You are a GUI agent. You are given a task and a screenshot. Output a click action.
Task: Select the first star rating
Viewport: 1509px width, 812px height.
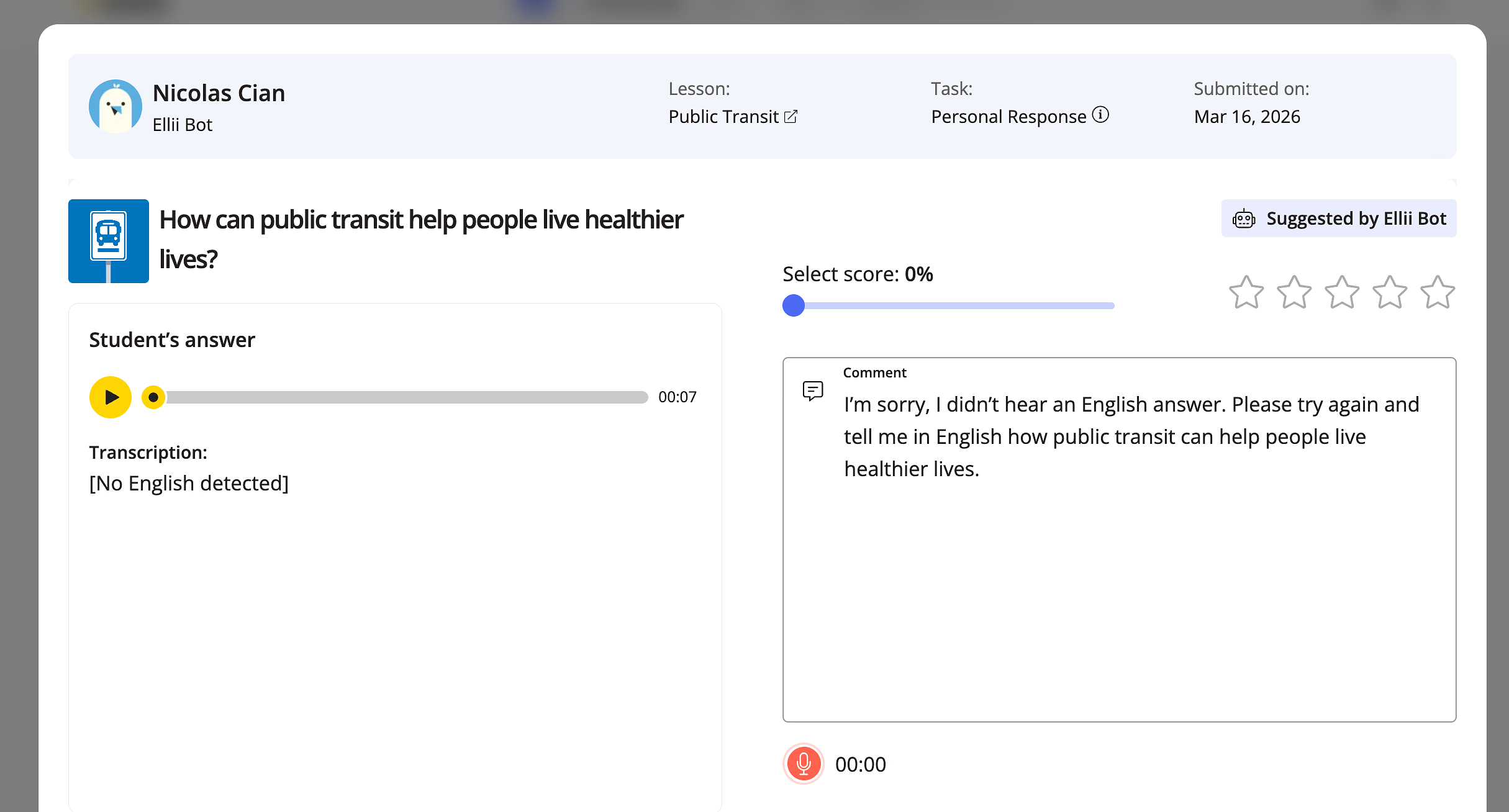(x=1247, y=292)
